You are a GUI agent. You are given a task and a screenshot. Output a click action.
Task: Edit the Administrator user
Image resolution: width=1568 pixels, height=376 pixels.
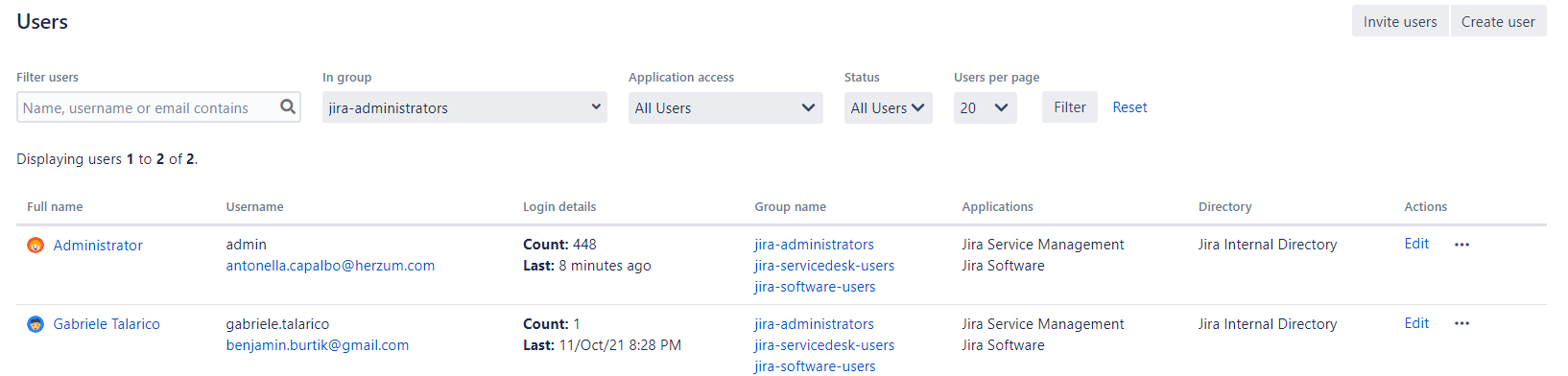click(x=1416, y=244)
